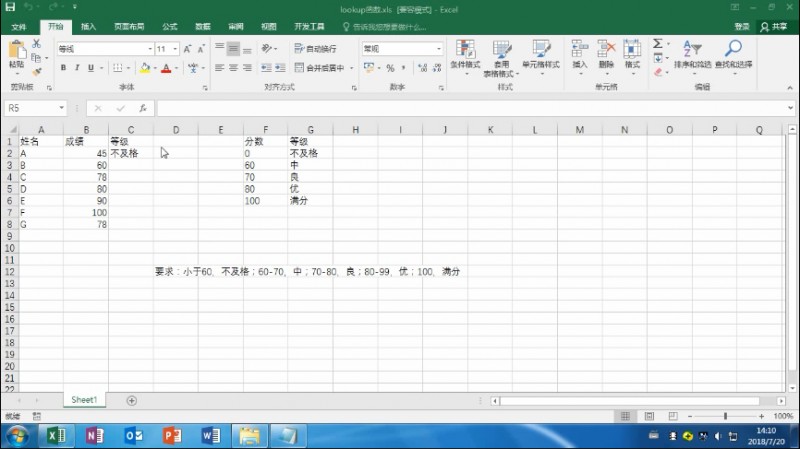Expand the formula bar chevron

pyautogui.click(x=790, y=108)
